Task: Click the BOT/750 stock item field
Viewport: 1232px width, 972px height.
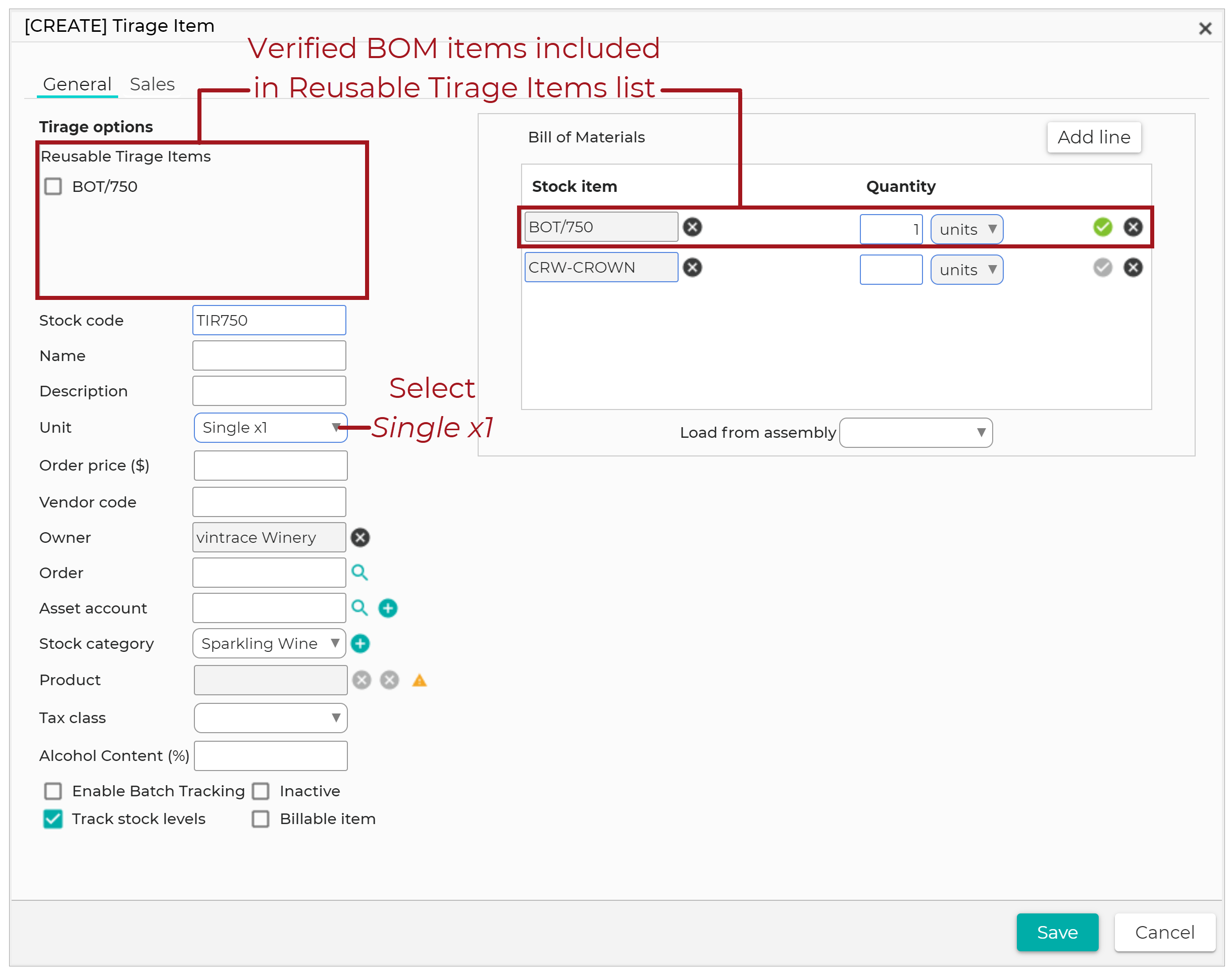Action: tap(601, 227)
